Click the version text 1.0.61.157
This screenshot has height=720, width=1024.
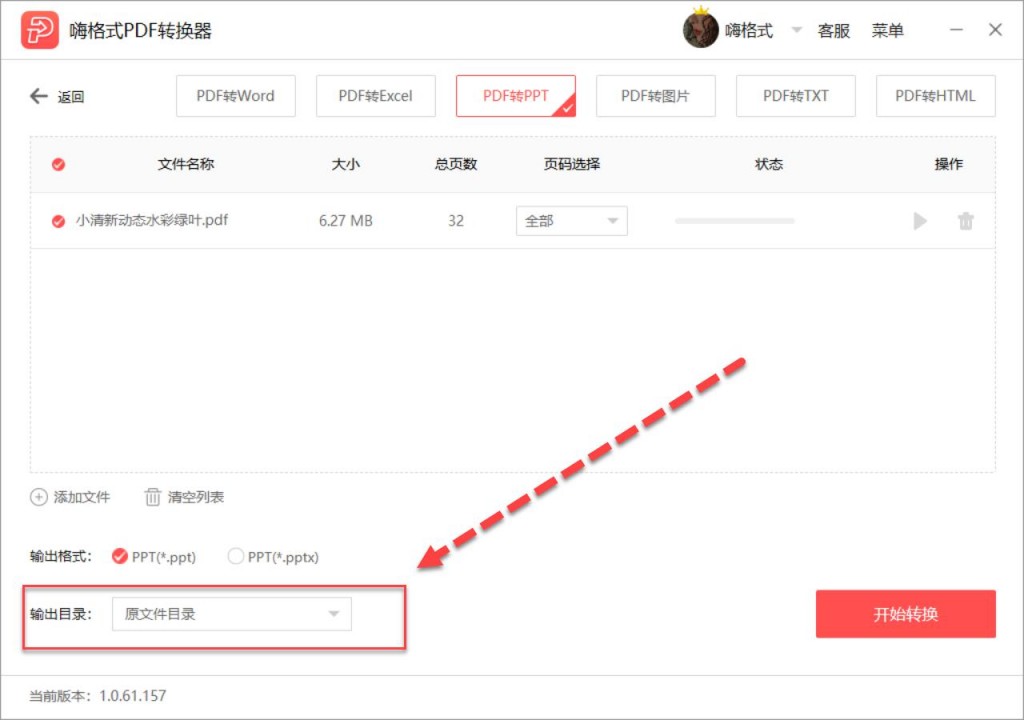[133, 695]
